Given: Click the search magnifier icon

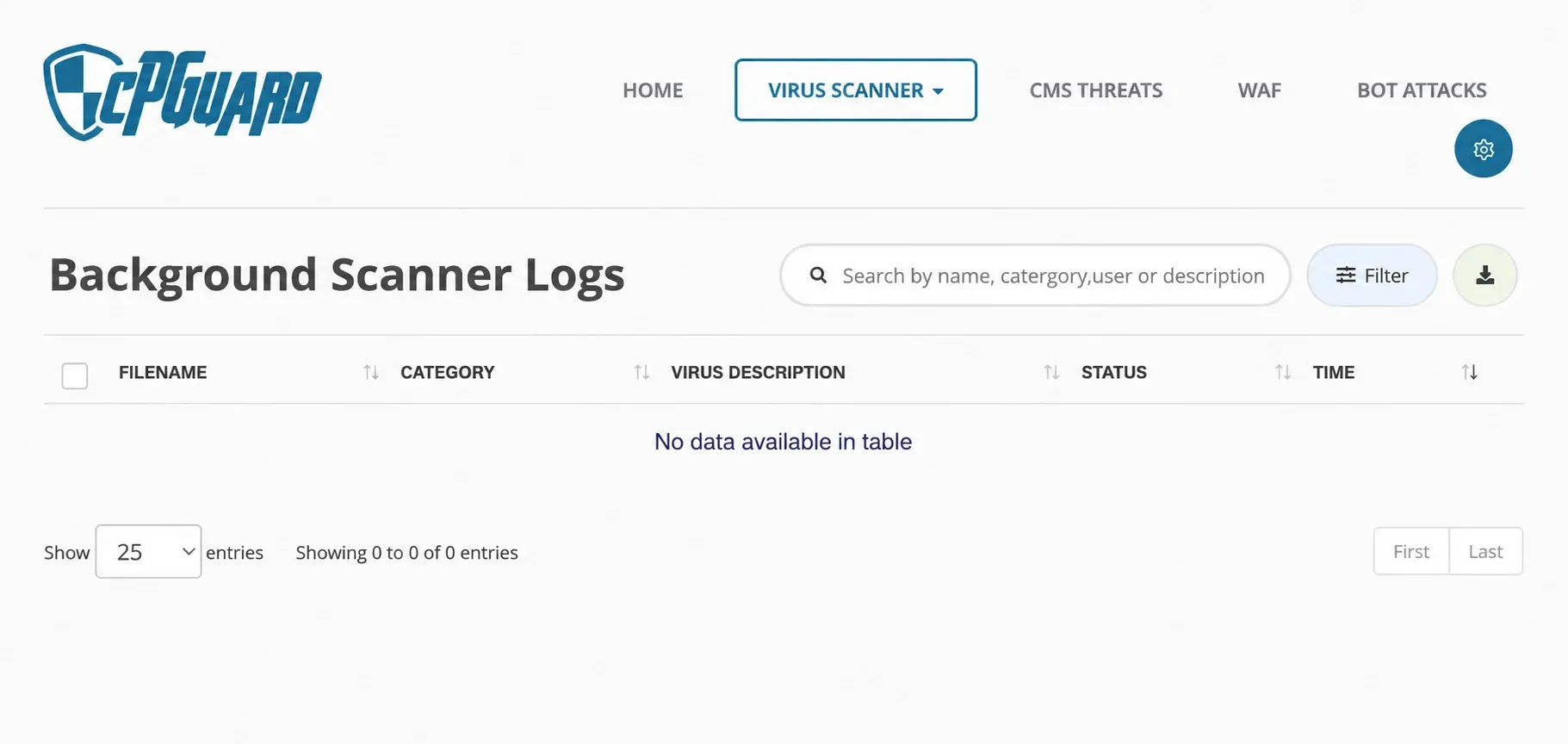Looking at the screenshot, I should [818, 276].
